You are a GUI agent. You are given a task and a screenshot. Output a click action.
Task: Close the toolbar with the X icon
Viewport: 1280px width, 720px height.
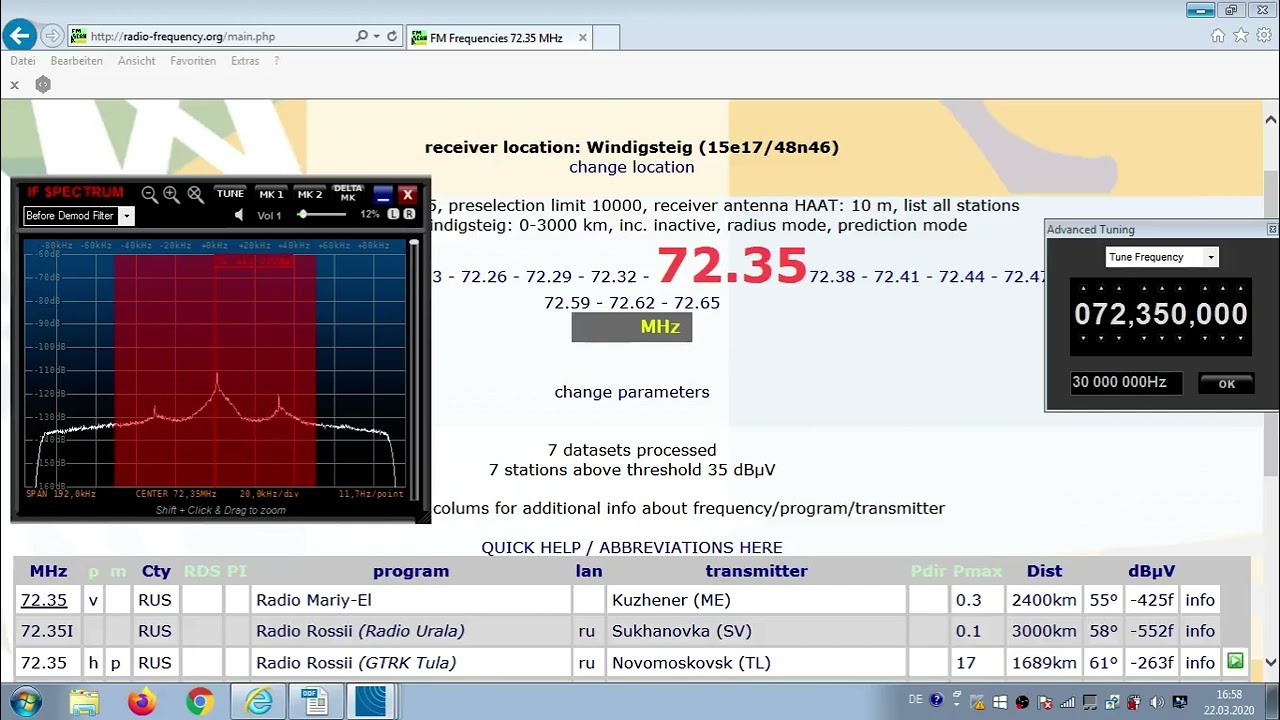pos(15,85)
